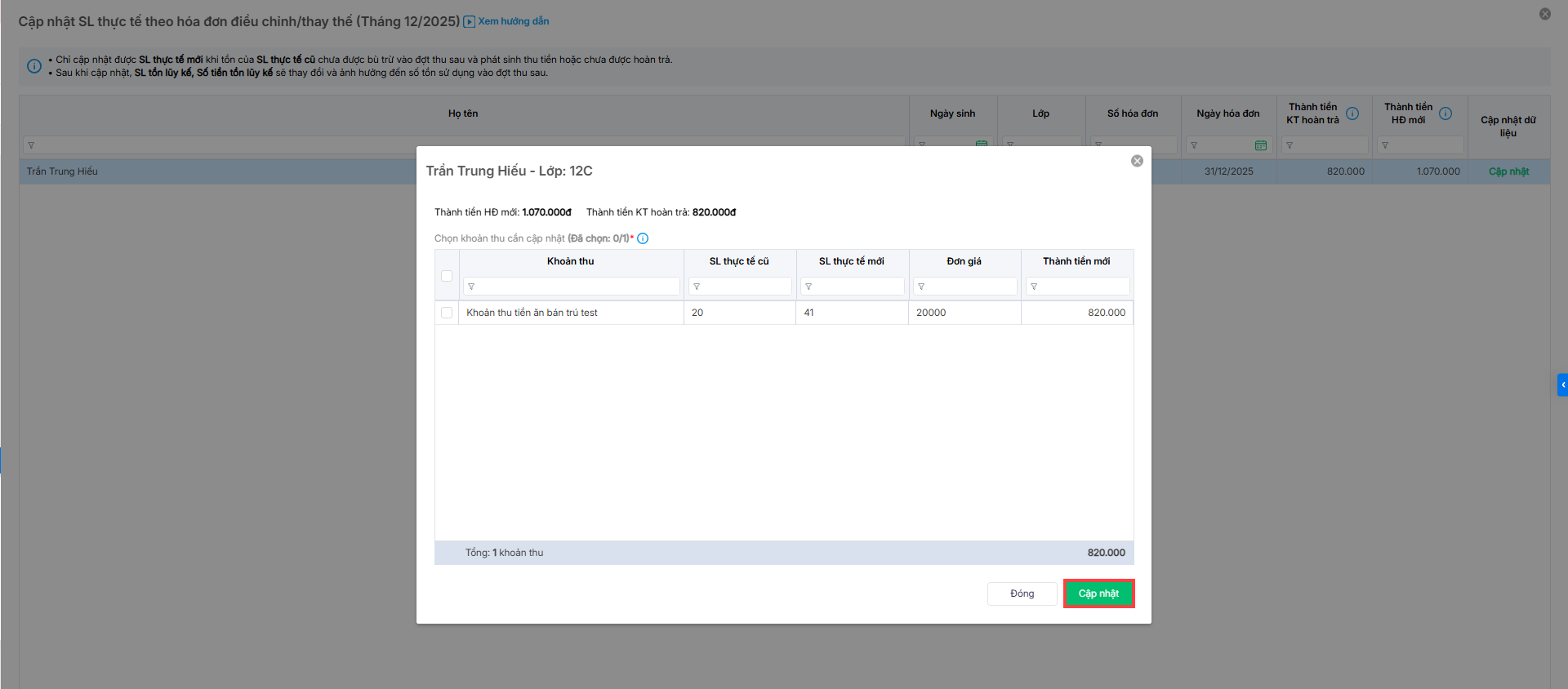1568x689 pixels.
Task: Click the blue info icon in notice banner
Action: click(x=34, y=66)
